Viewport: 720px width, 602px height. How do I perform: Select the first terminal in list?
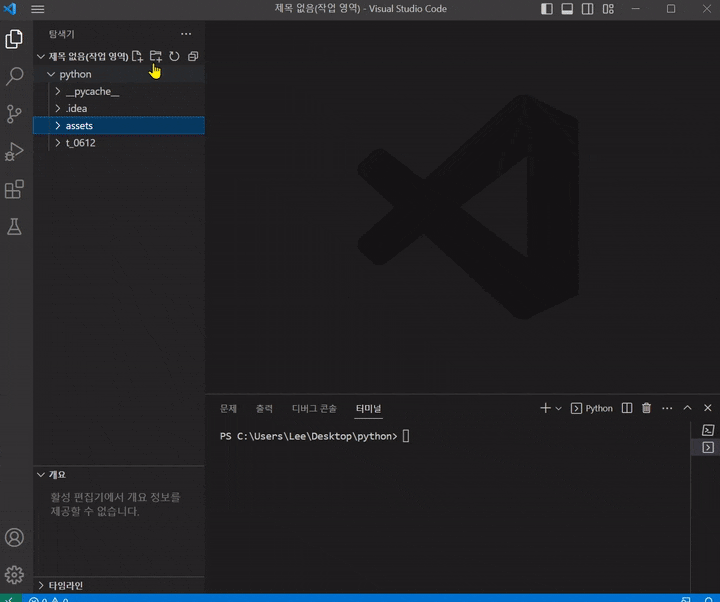click(708, 430)
